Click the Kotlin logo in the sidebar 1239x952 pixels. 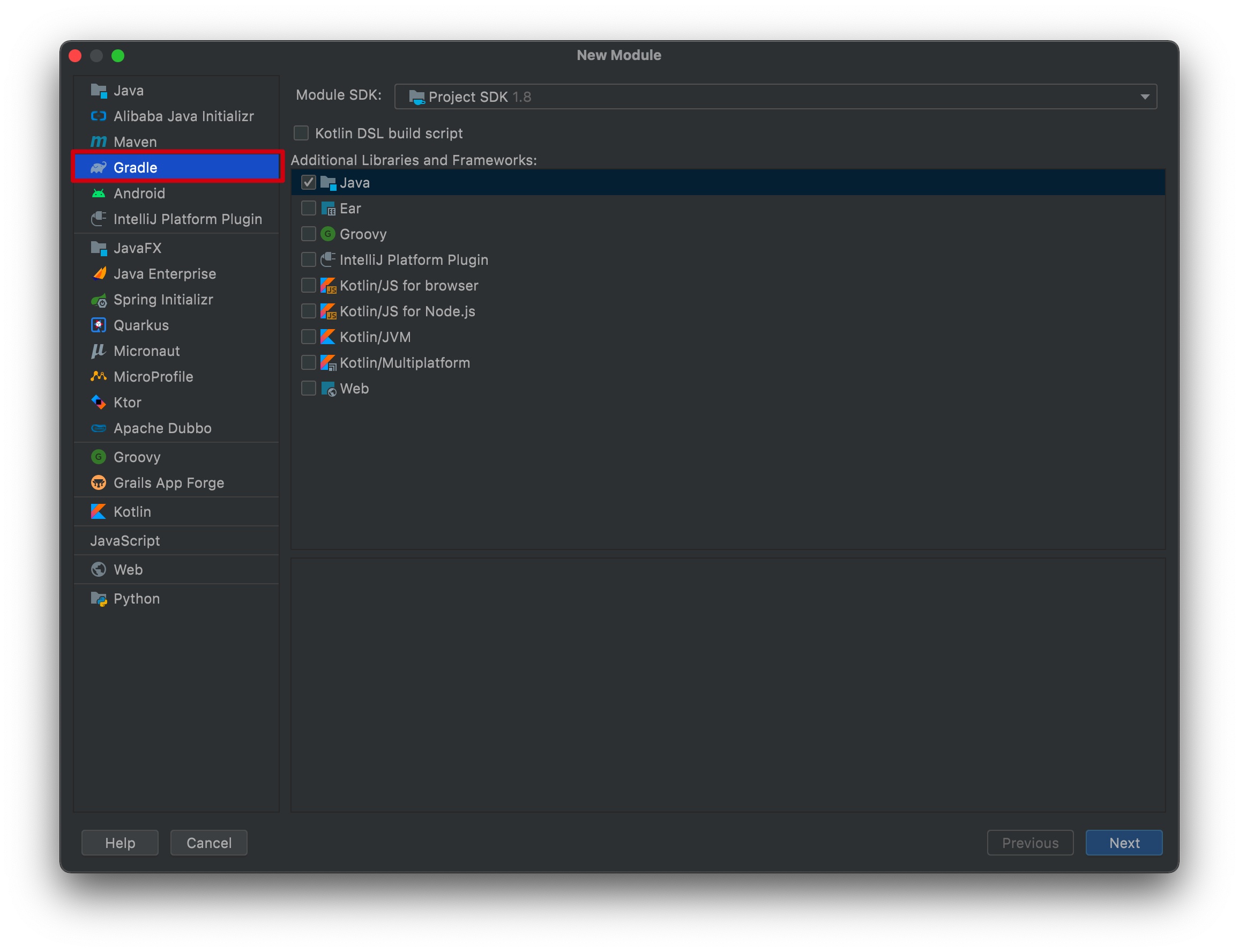tap(99, 512)
